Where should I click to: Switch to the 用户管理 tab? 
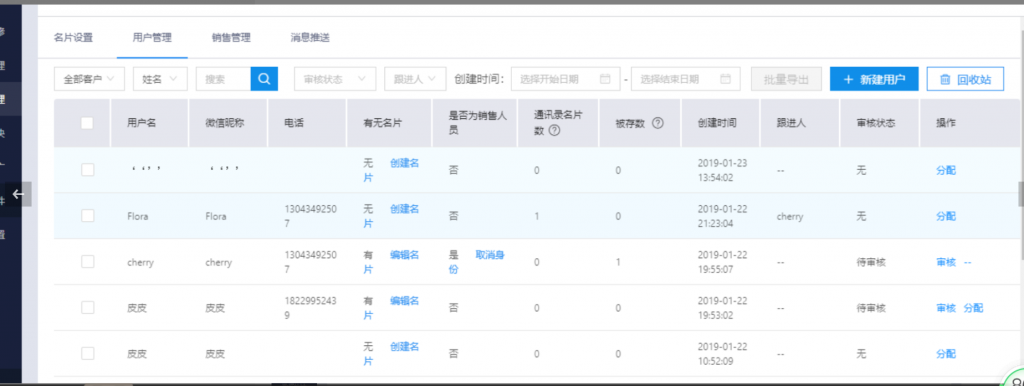152,38
